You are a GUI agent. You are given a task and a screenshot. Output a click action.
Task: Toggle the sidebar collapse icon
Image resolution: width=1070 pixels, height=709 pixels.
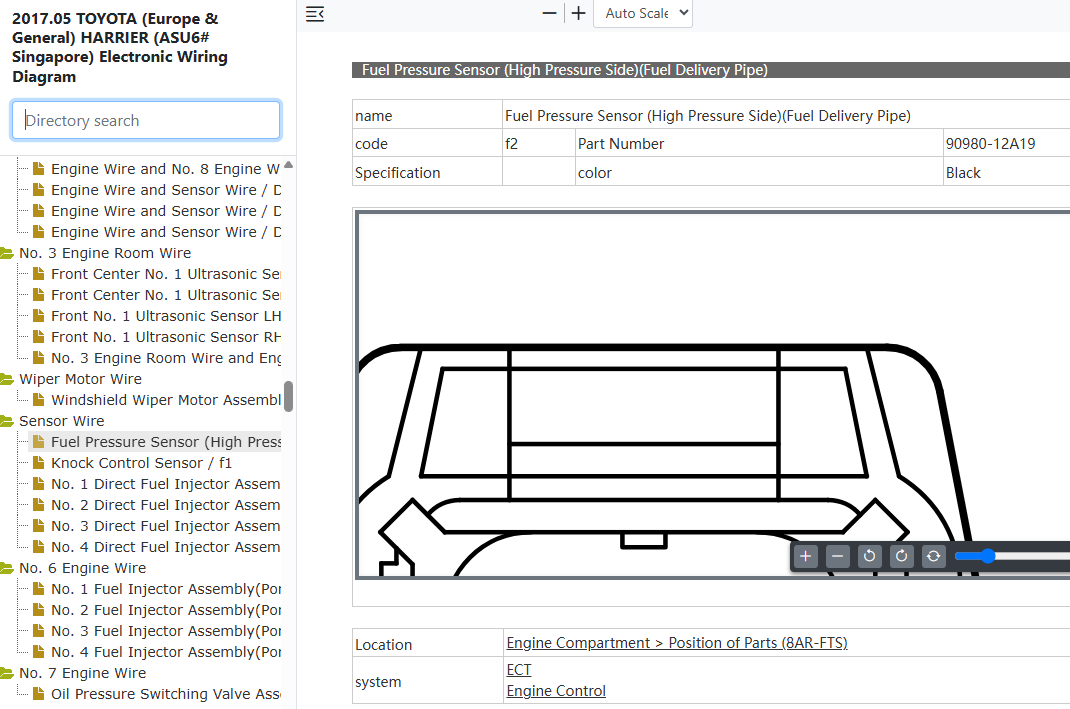click(x=315, y=14)
